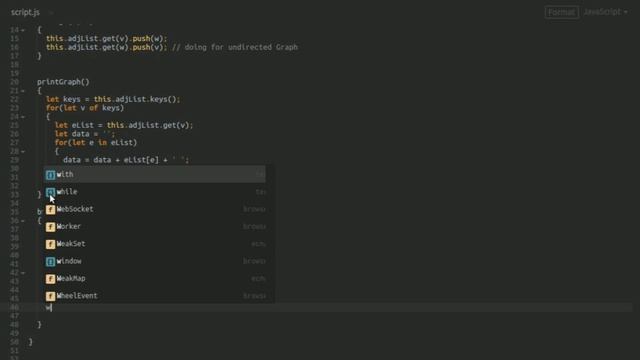Select the WheelEvent function icon suggestion

(50, 296)
